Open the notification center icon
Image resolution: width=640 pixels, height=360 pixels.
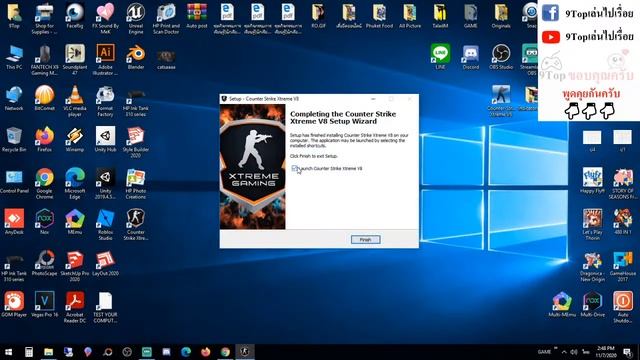tap(627, 352)
